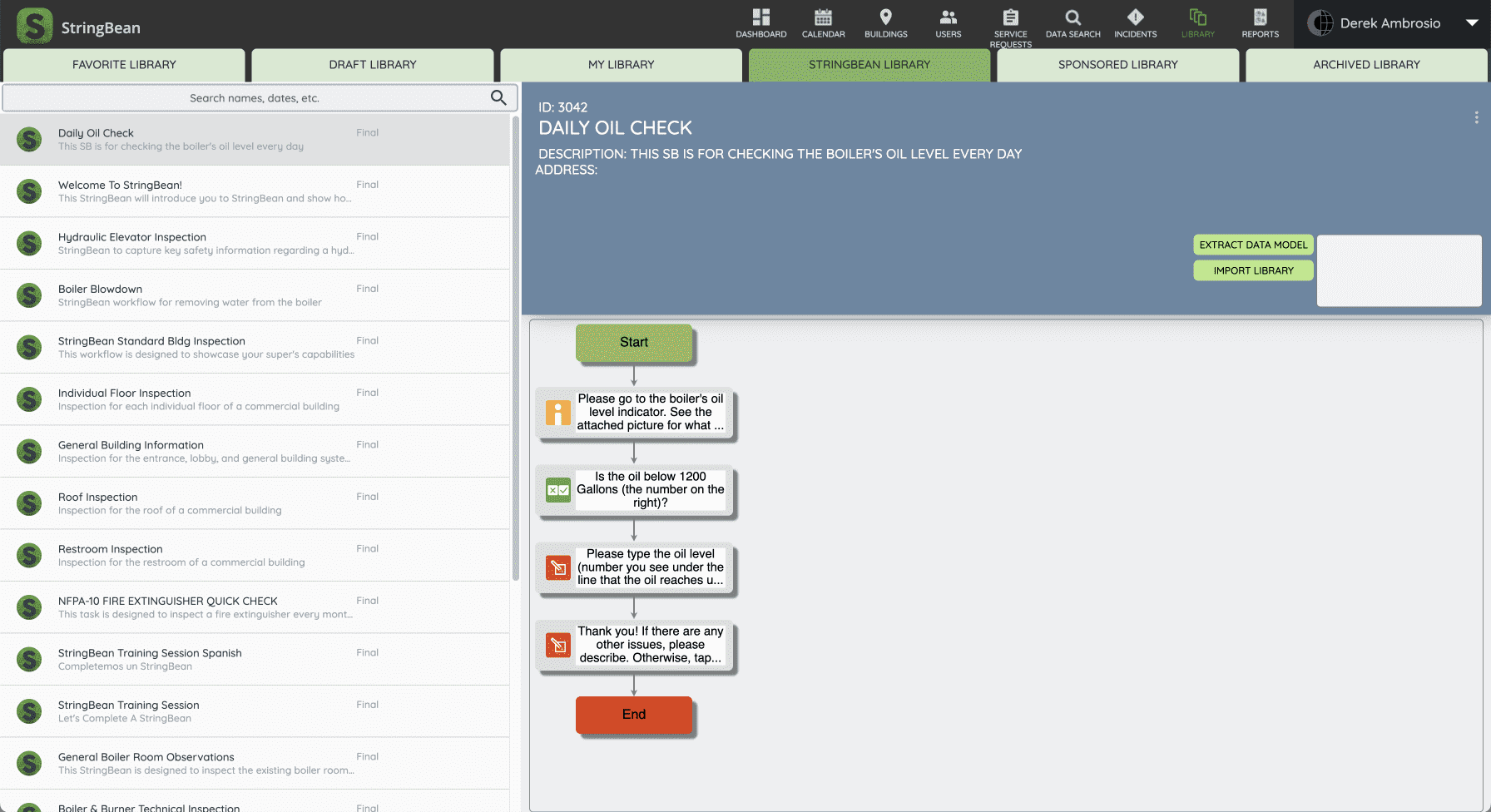Click the Derek Ambrosio user name
The height and width of the screenshot is (812, 1491).
1389,23
